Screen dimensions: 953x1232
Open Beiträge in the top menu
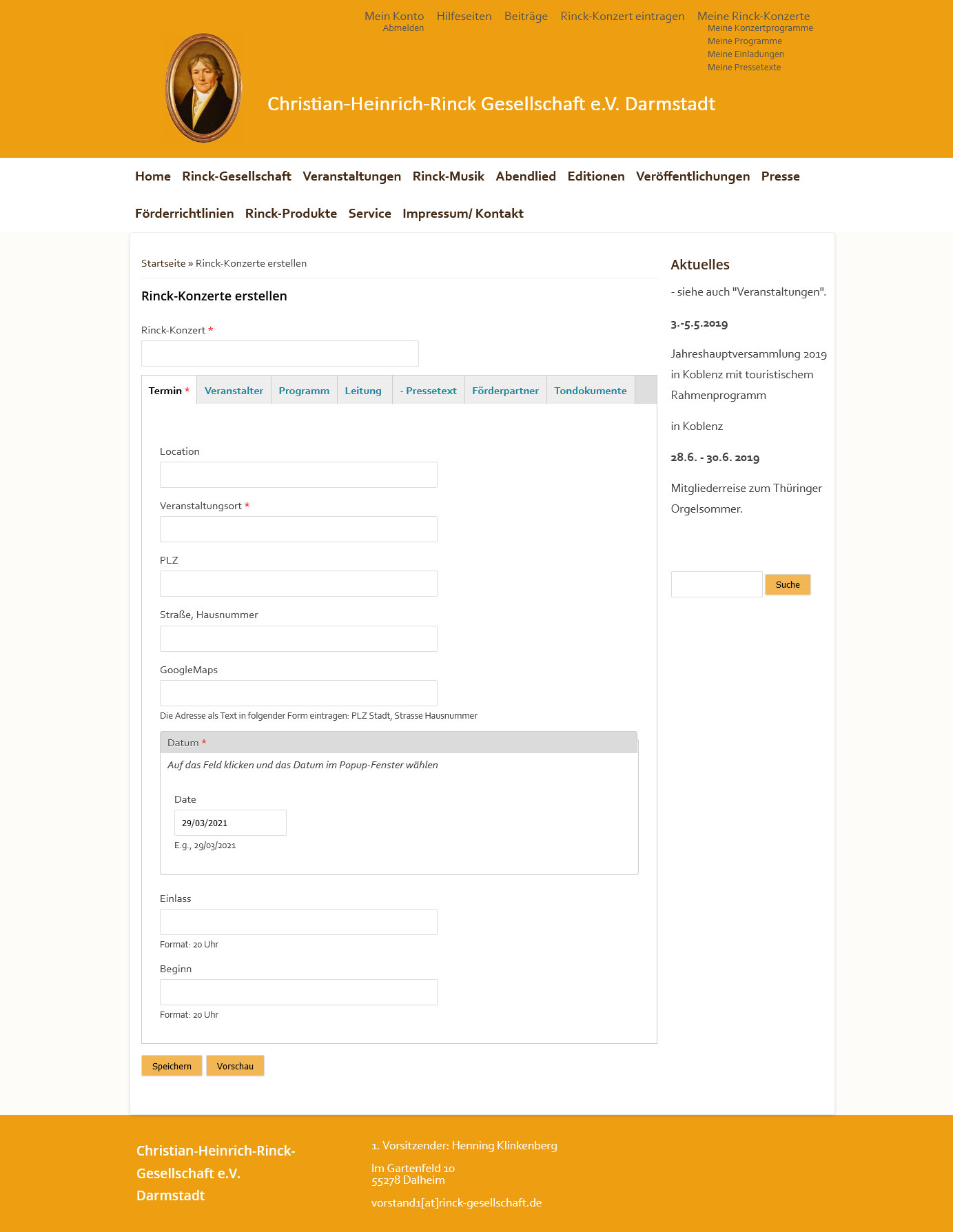click(526, 16)
